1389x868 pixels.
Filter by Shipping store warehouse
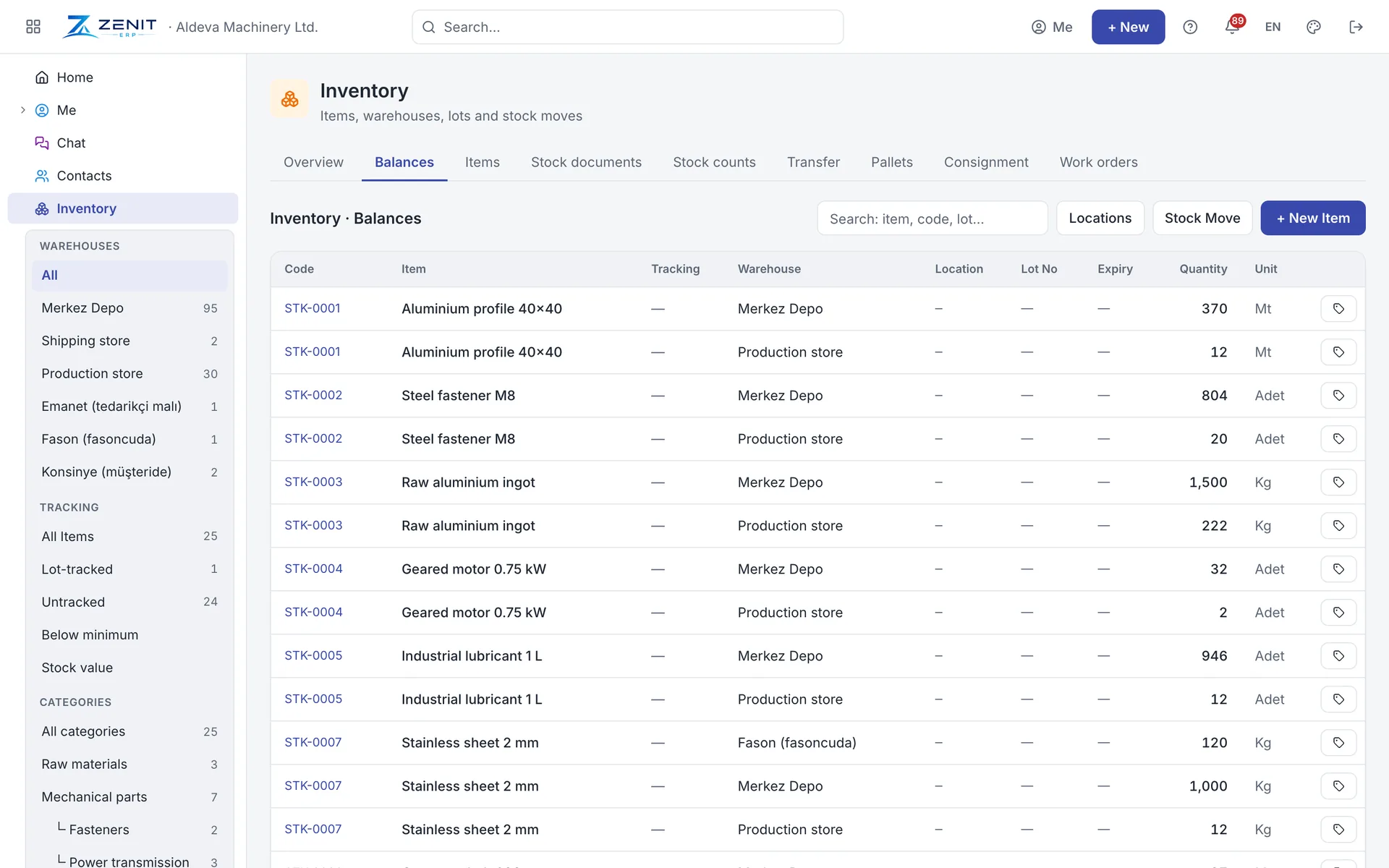tap(129, 341)
